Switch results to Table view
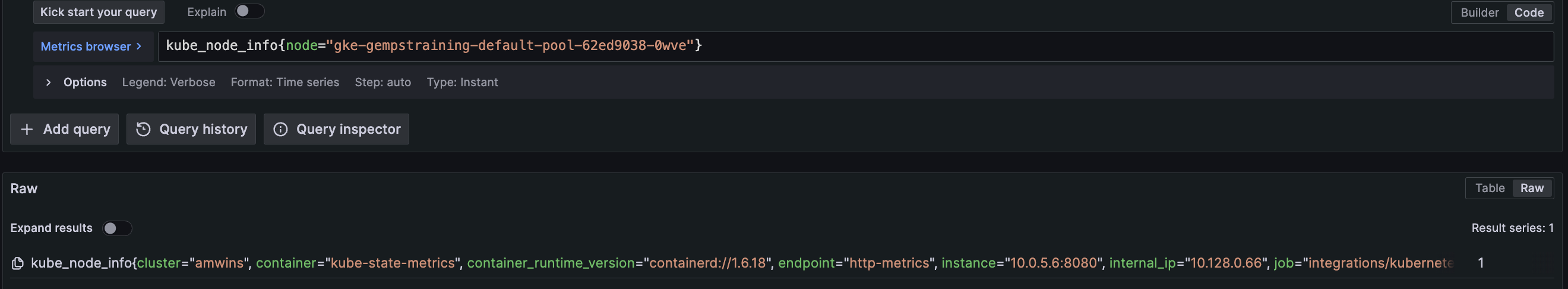This screenshot has height=289, width=1568. pyautogui.click(x=1490, y=189)
